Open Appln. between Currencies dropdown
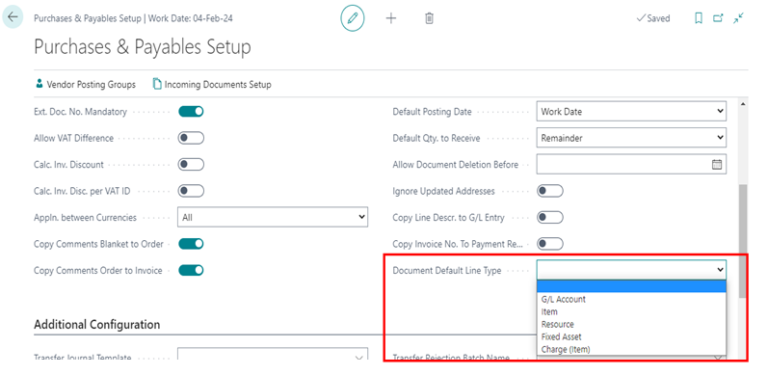Image resolution: width=768 pixels, height=375 pixels. tap(272, 217)
